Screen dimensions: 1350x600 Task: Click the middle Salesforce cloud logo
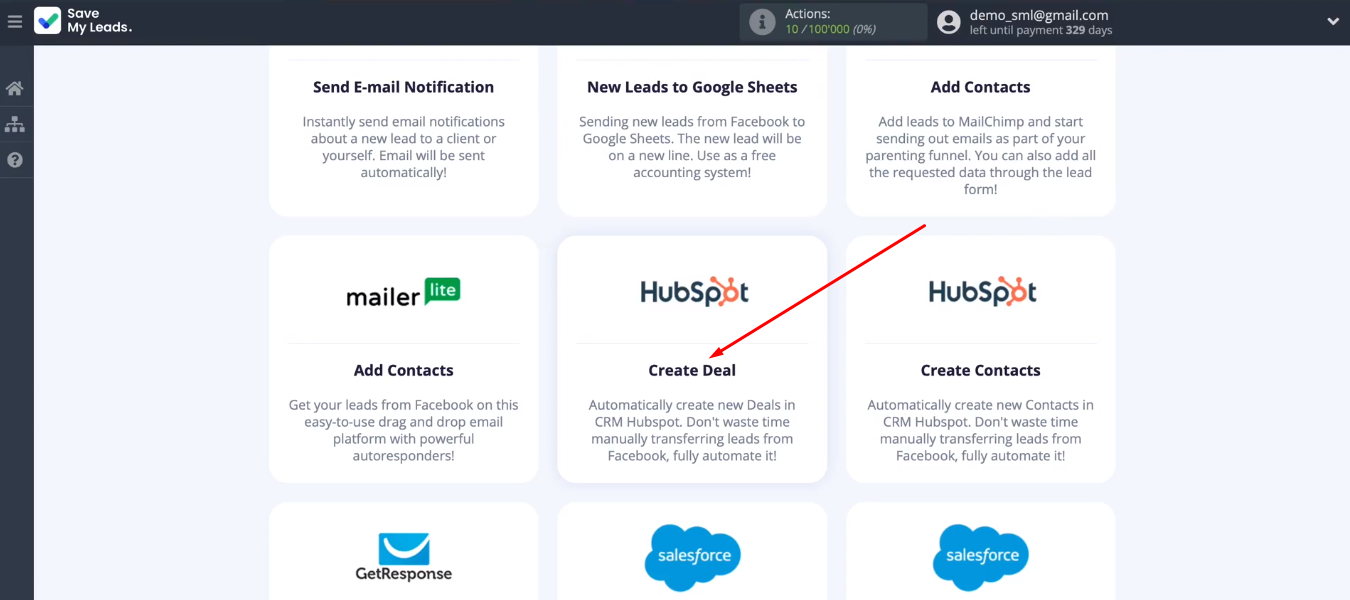pyautogui.click(x=692, y=557)
